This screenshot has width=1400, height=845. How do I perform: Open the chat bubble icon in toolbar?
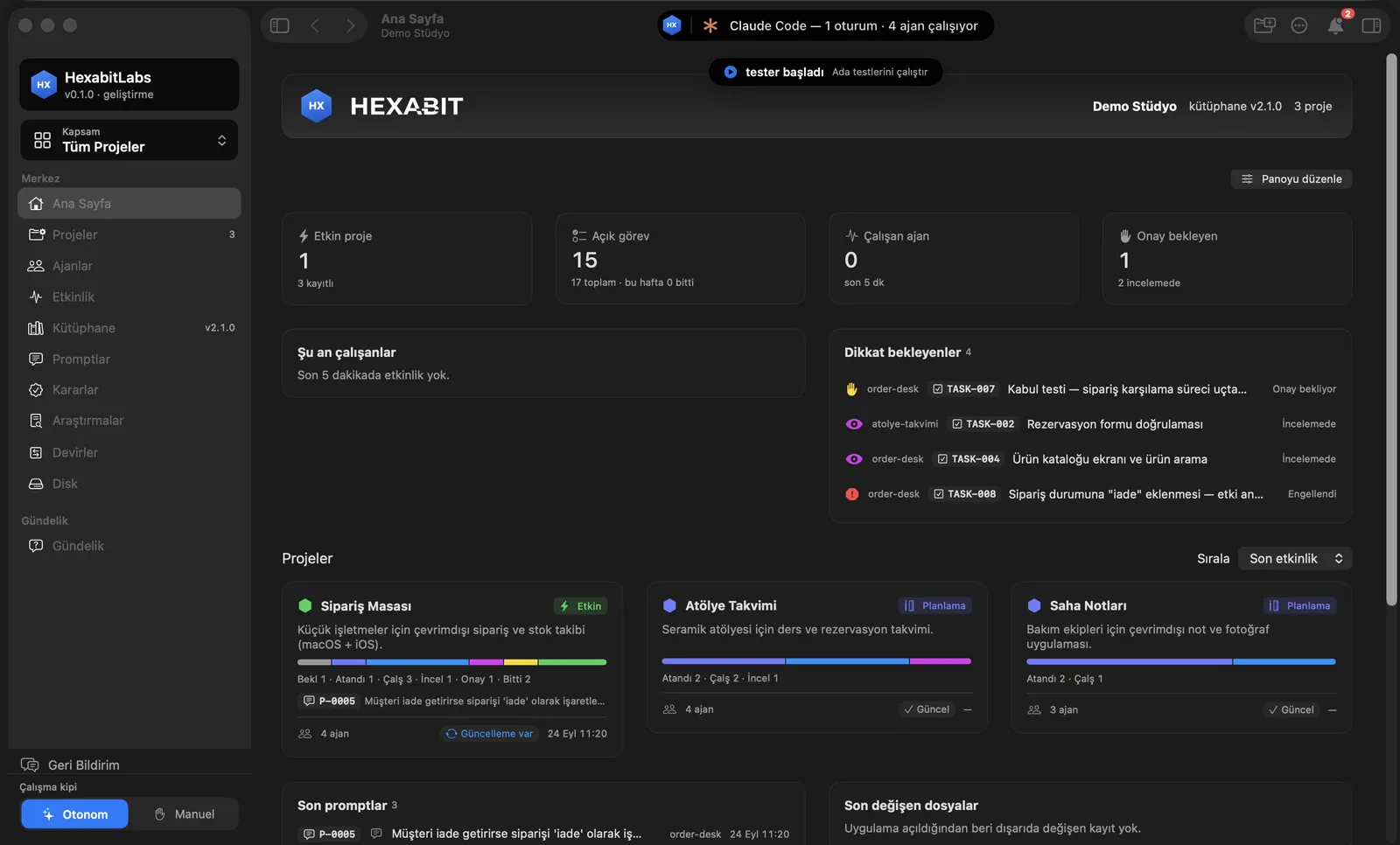pos(1299,25)
